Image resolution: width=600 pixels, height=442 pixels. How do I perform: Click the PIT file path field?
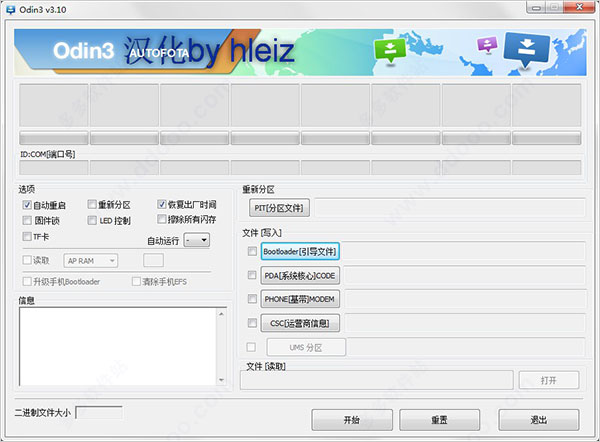450,208
